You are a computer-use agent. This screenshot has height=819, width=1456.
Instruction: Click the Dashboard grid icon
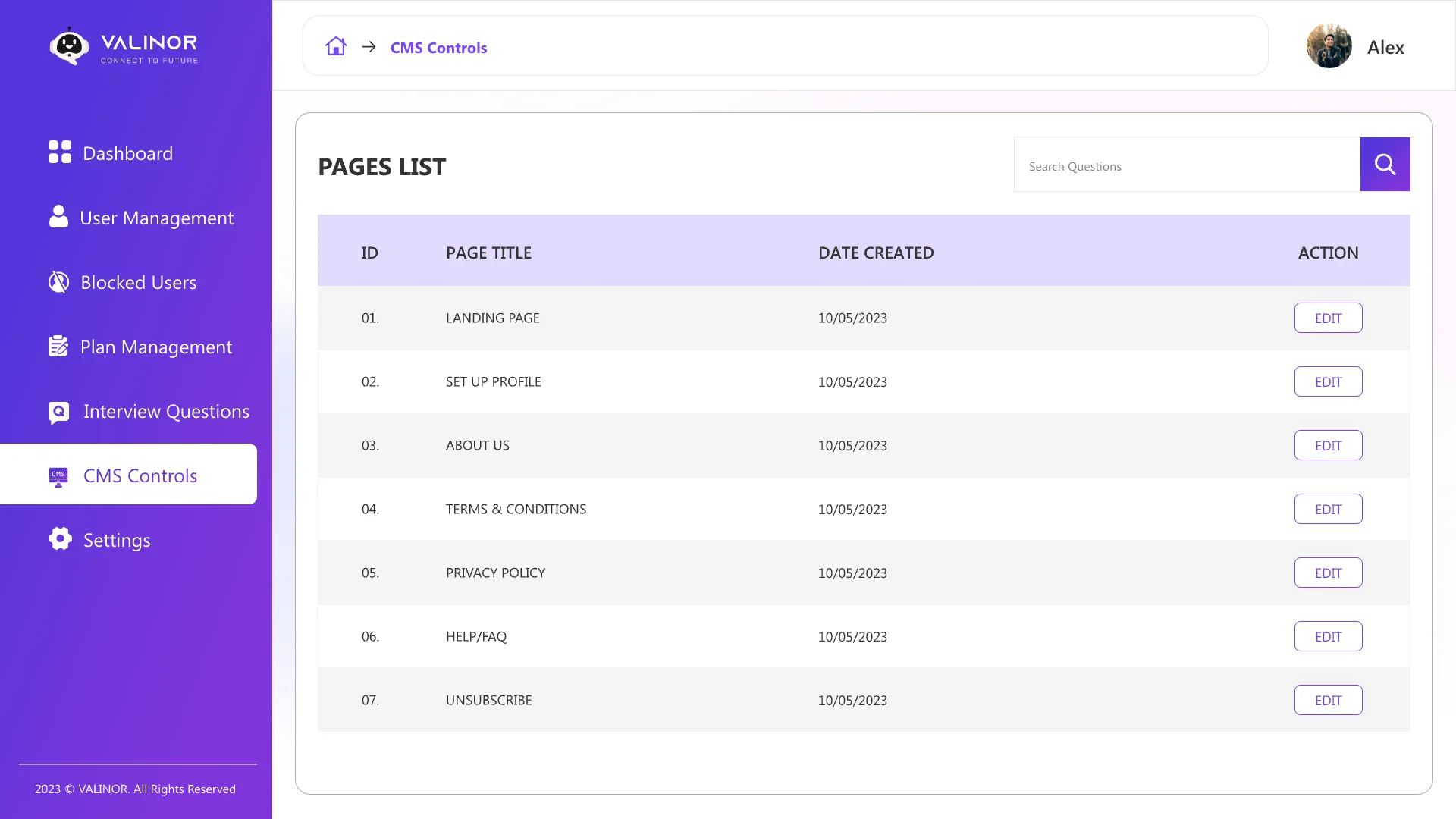point(60,152)
